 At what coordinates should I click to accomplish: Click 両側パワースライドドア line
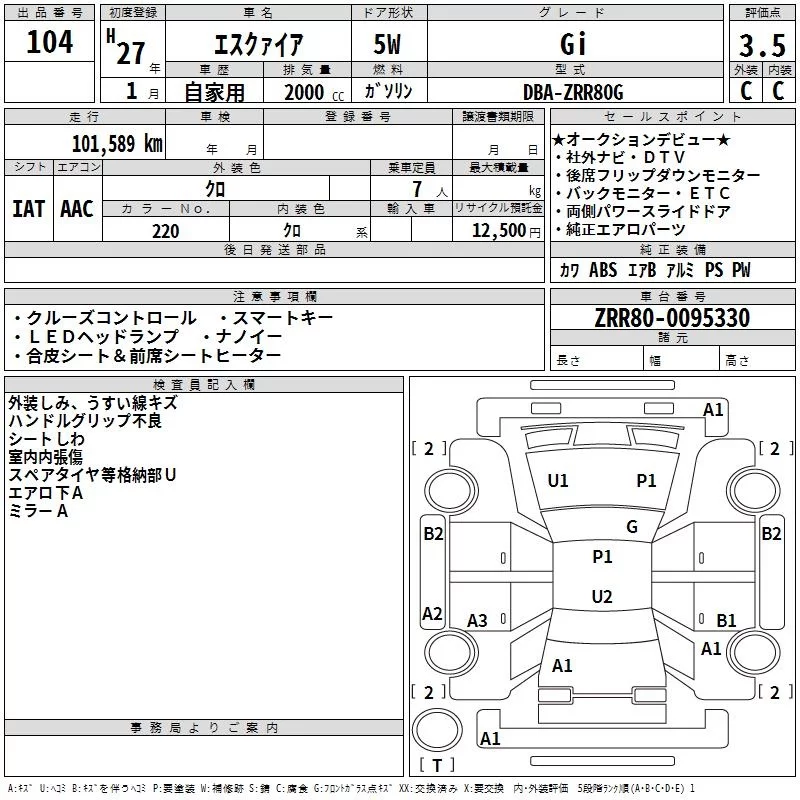pos(643,211)
